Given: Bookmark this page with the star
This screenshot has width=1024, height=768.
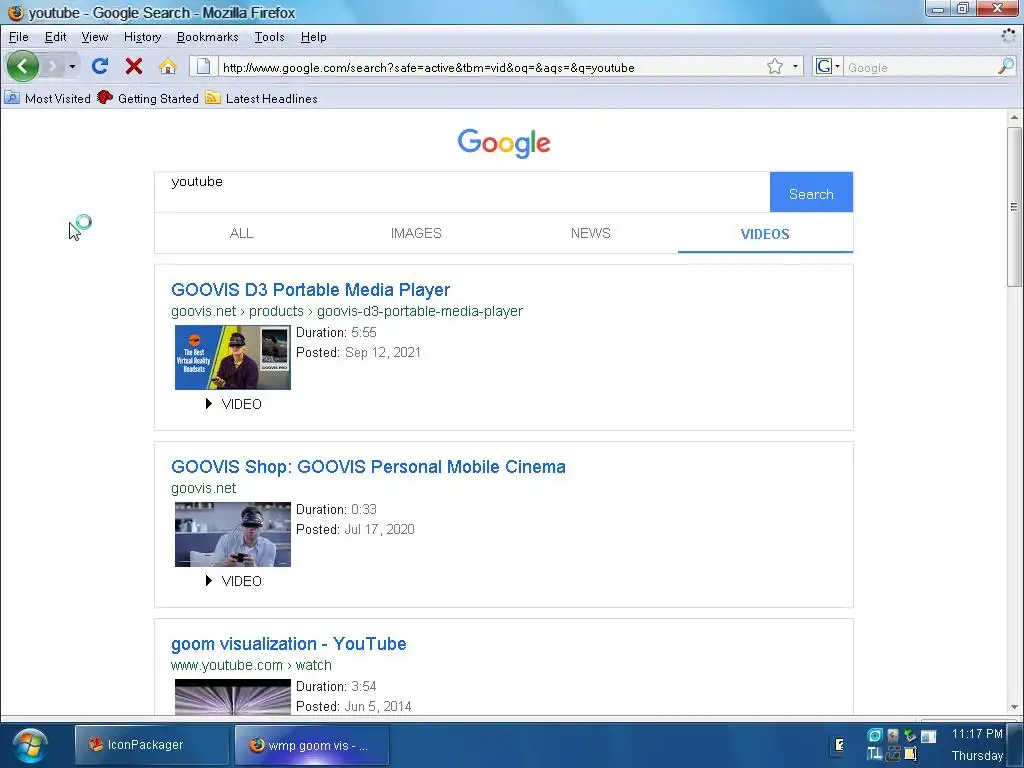Looking at the screenshot, I should tap(775, 67).
